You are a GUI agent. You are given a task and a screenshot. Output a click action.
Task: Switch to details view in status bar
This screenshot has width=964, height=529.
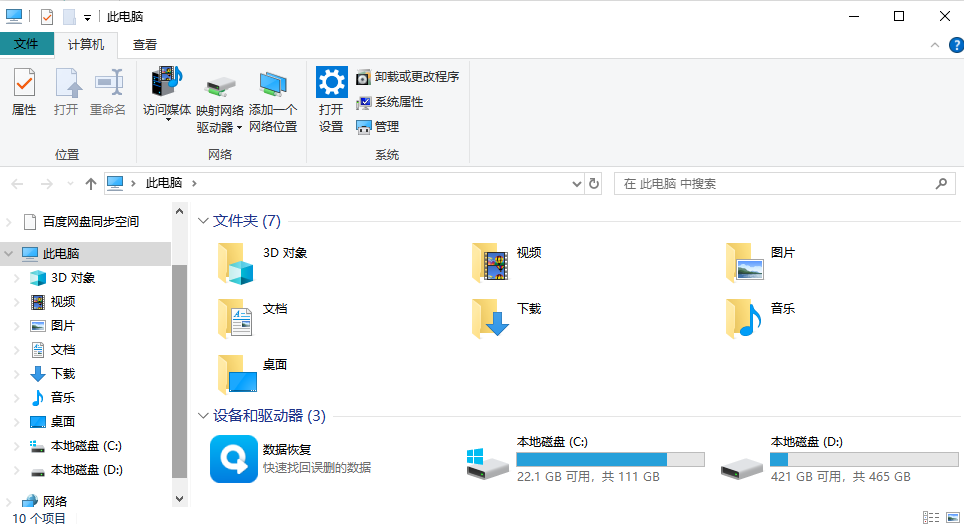click(931, 518)
